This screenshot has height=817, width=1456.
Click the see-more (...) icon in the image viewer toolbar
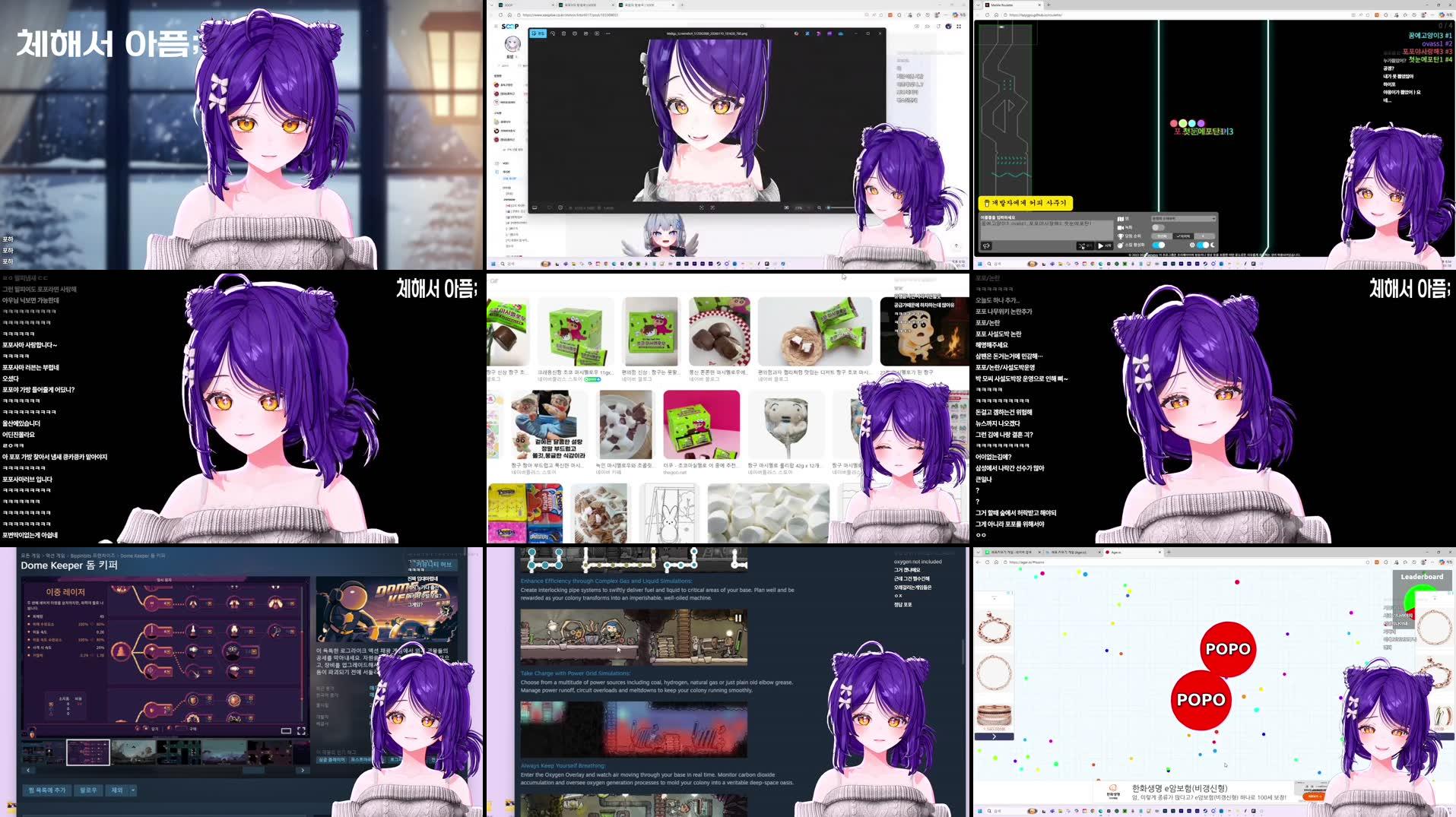(x=607, y=33)
